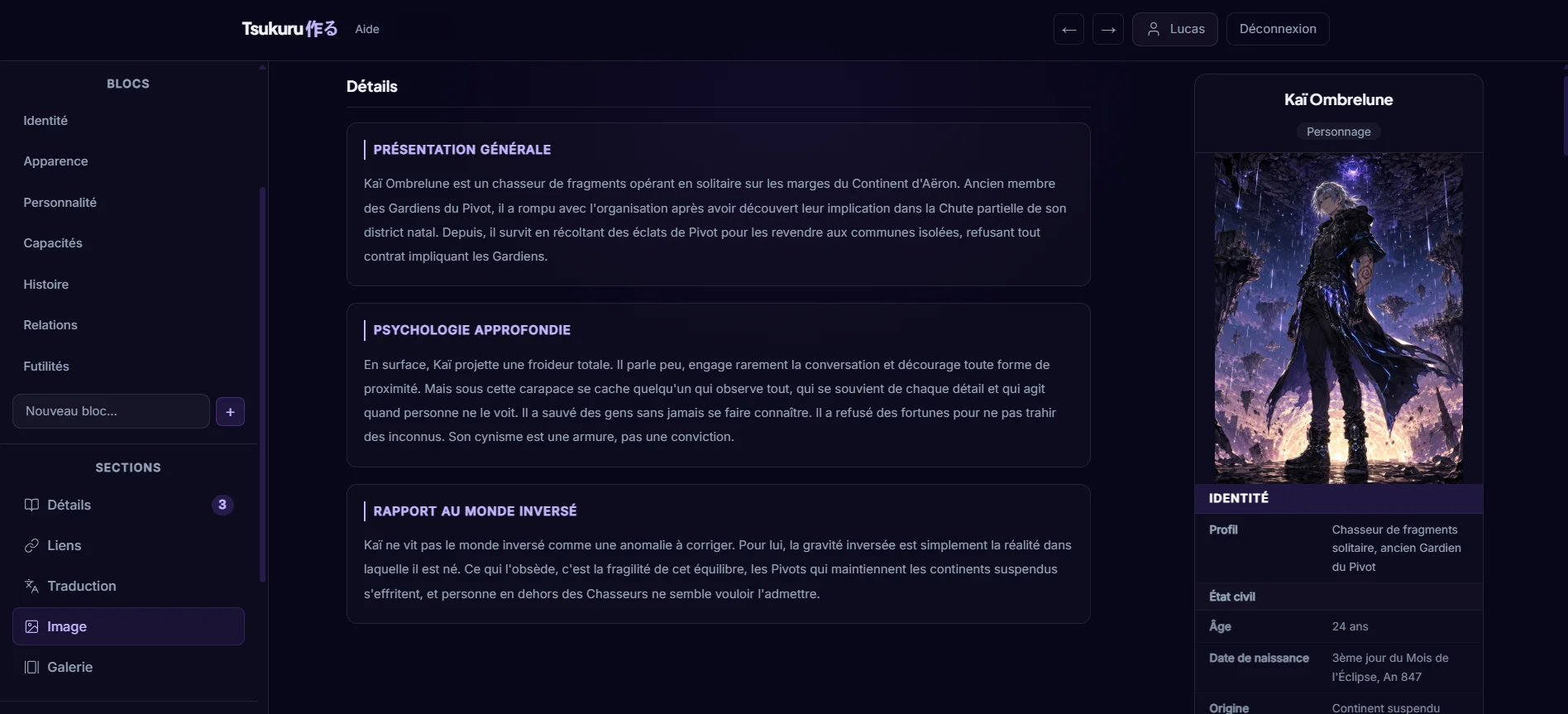The width and height of the screenshot is (1568, 714).
Task: Click the Galerie icon
Action: pos(31,667)
